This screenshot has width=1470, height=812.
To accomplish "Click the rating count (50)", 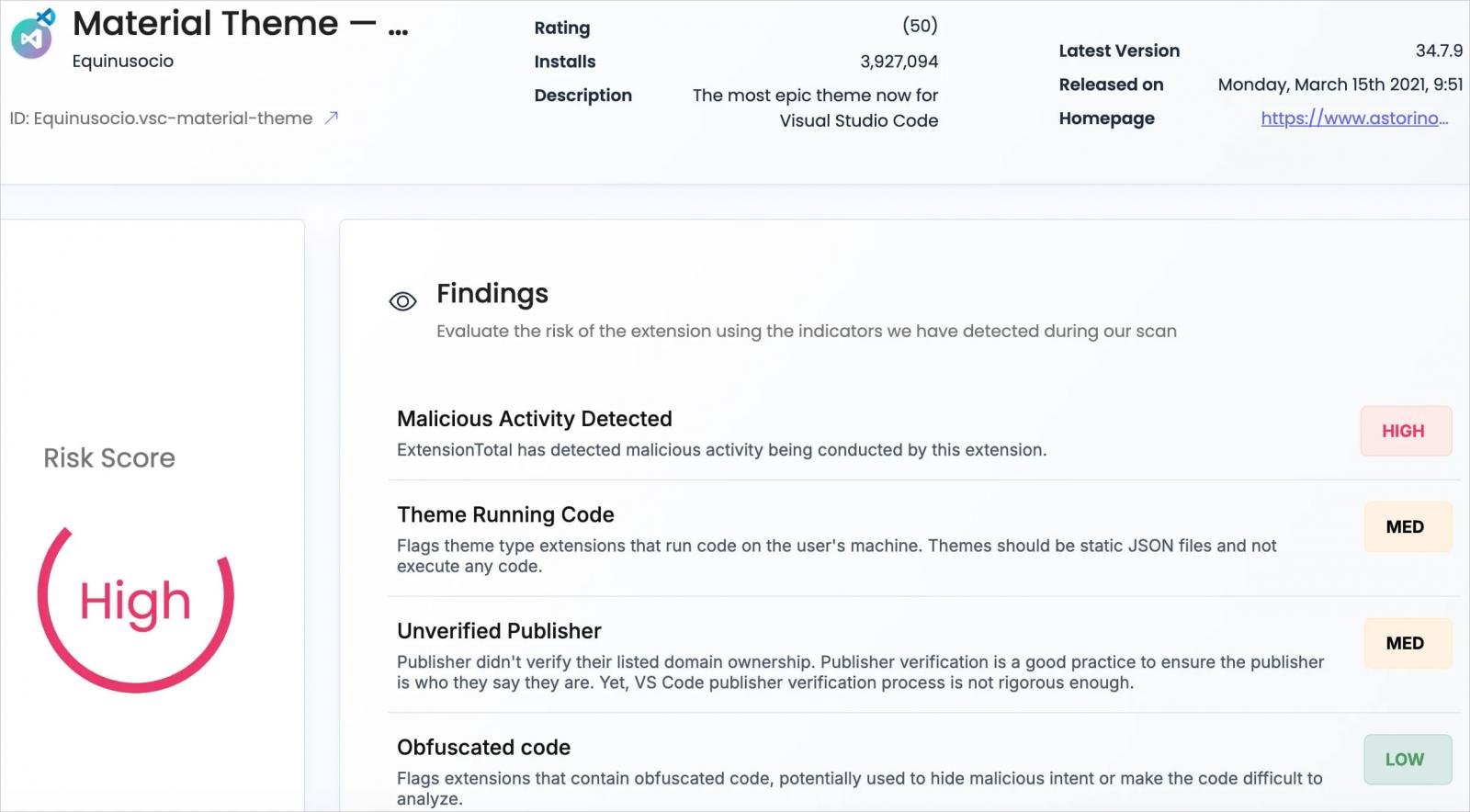I will point(920,26).
